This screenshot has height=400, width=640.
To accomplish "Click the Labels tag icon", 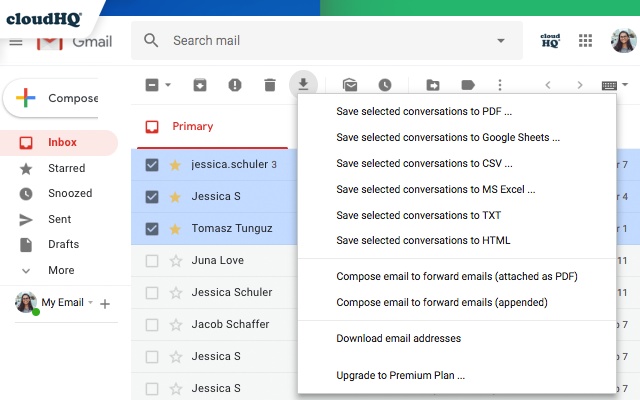I will pos(468,85).
